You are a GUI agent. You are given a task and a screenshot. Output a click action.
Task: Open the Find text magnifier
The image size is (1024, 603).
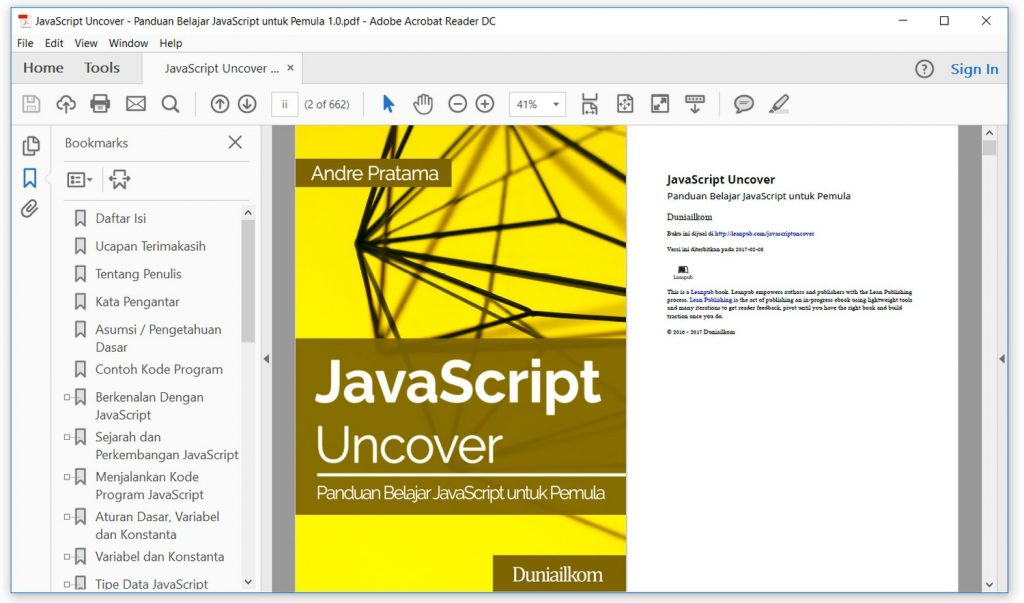pos(170,104)
